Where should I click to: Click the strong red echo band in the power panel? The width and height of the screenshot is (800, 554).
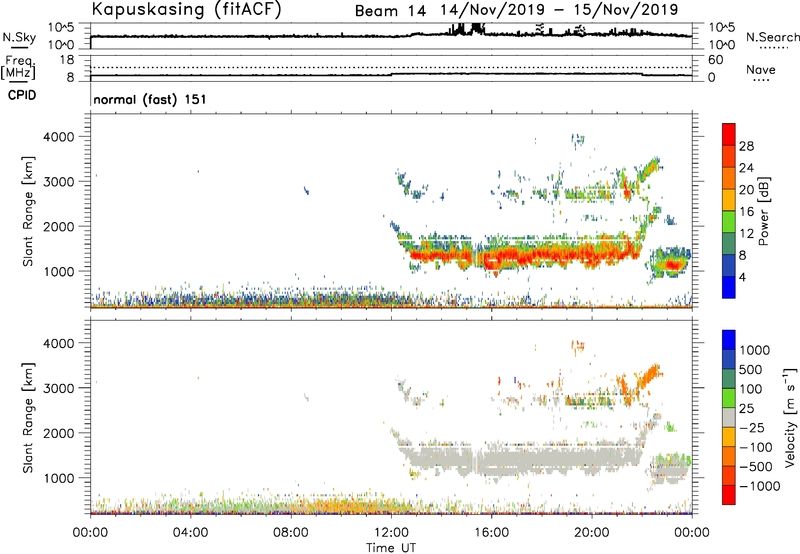526,254
